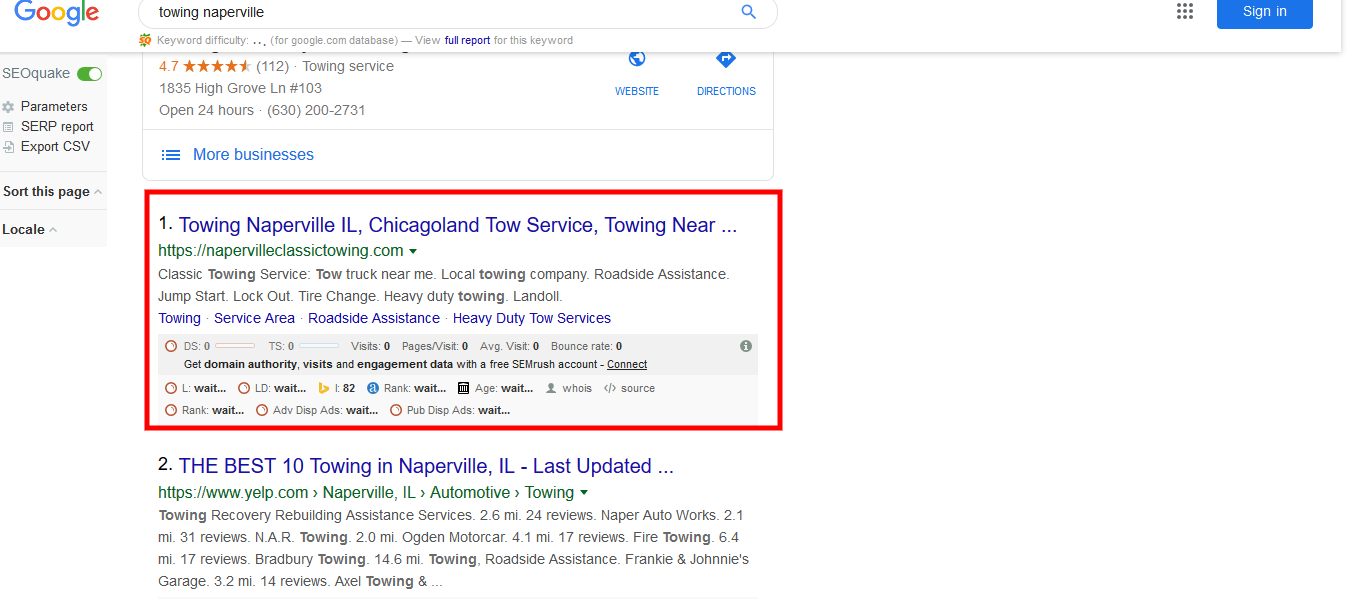Click the Age archive icon
The image size is (1350, 599).
click(463, 389)
